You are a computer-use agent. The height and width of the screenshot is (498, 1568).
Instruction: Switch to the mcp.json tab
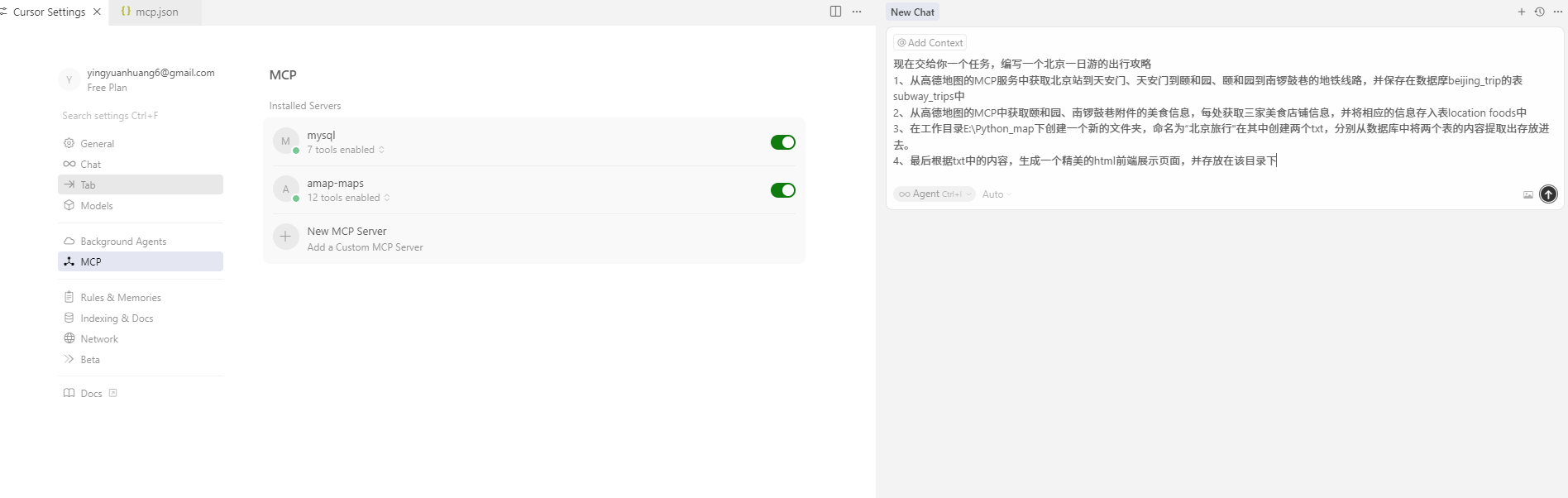point(155,12)
